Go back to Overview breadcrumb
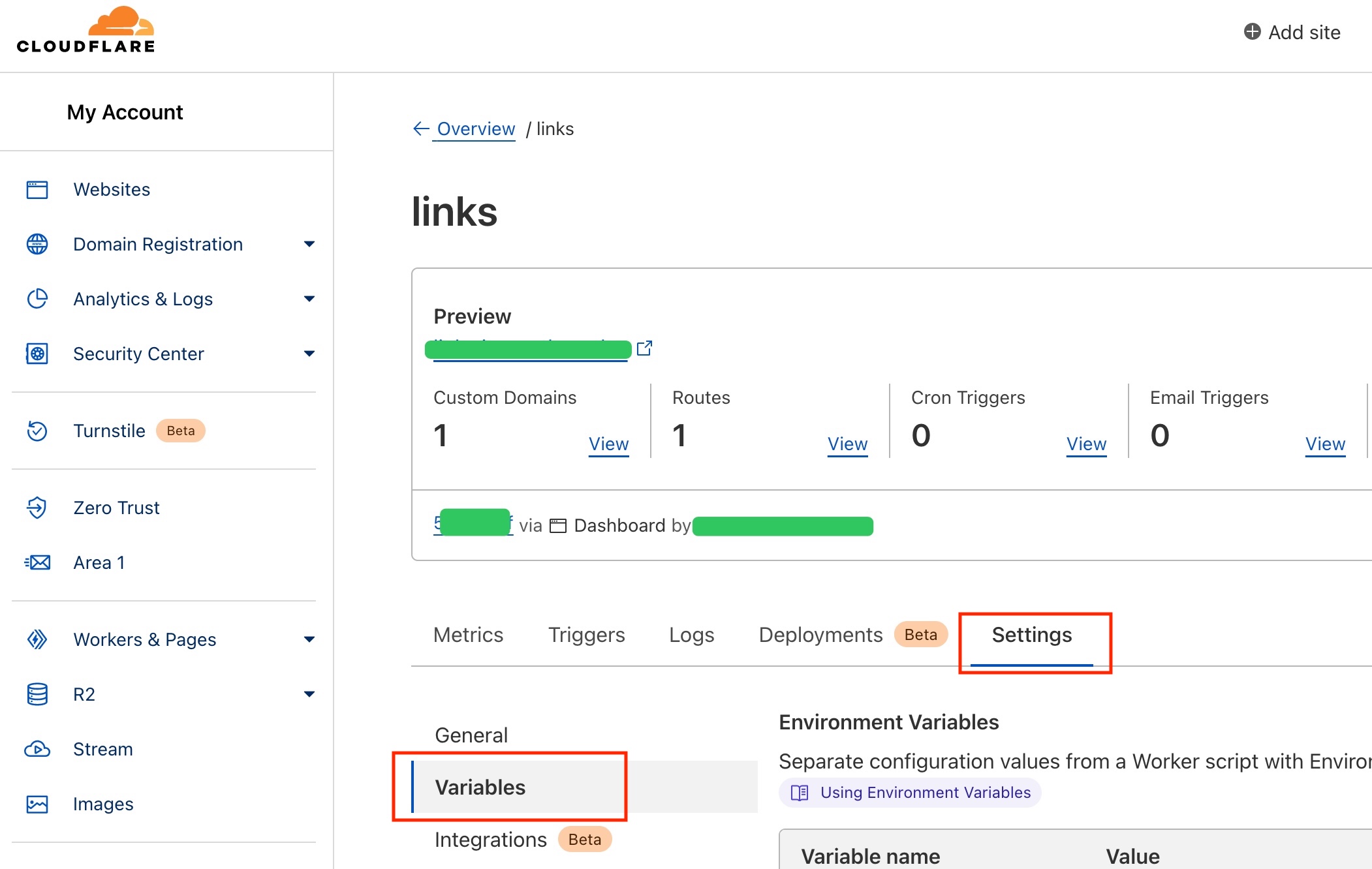Image resolution: width=1372 pixels, height=869 pixels. [475, 129]
